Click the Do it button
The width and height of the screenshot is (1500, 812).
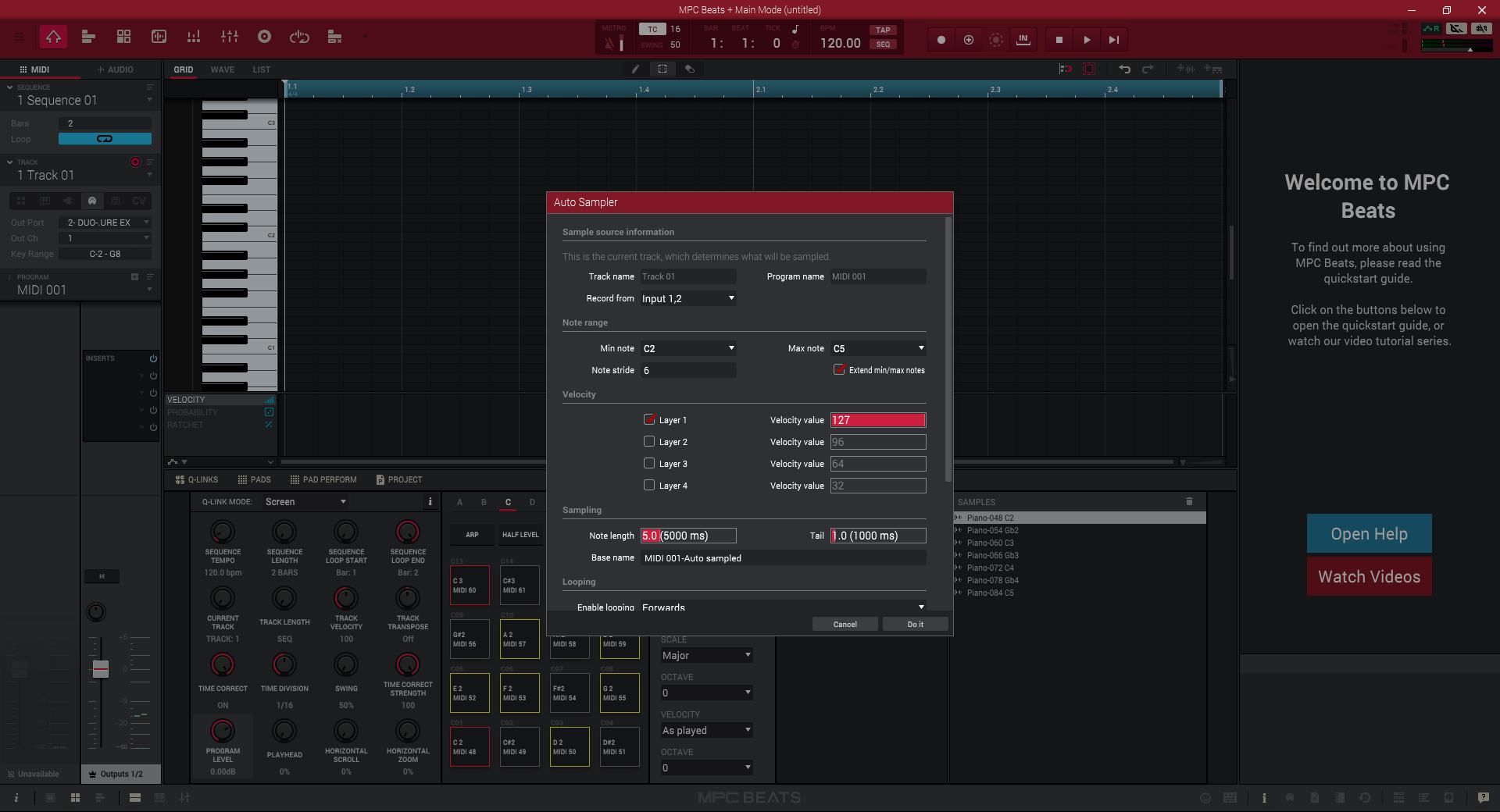coord(916,624)
